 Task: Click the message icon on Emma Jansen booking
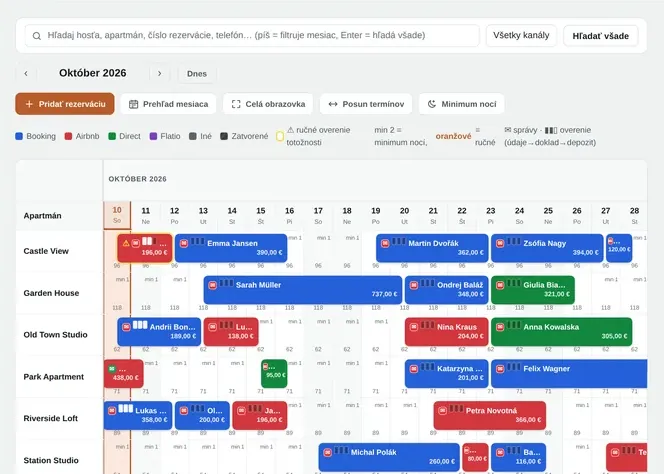click(184, 244)
